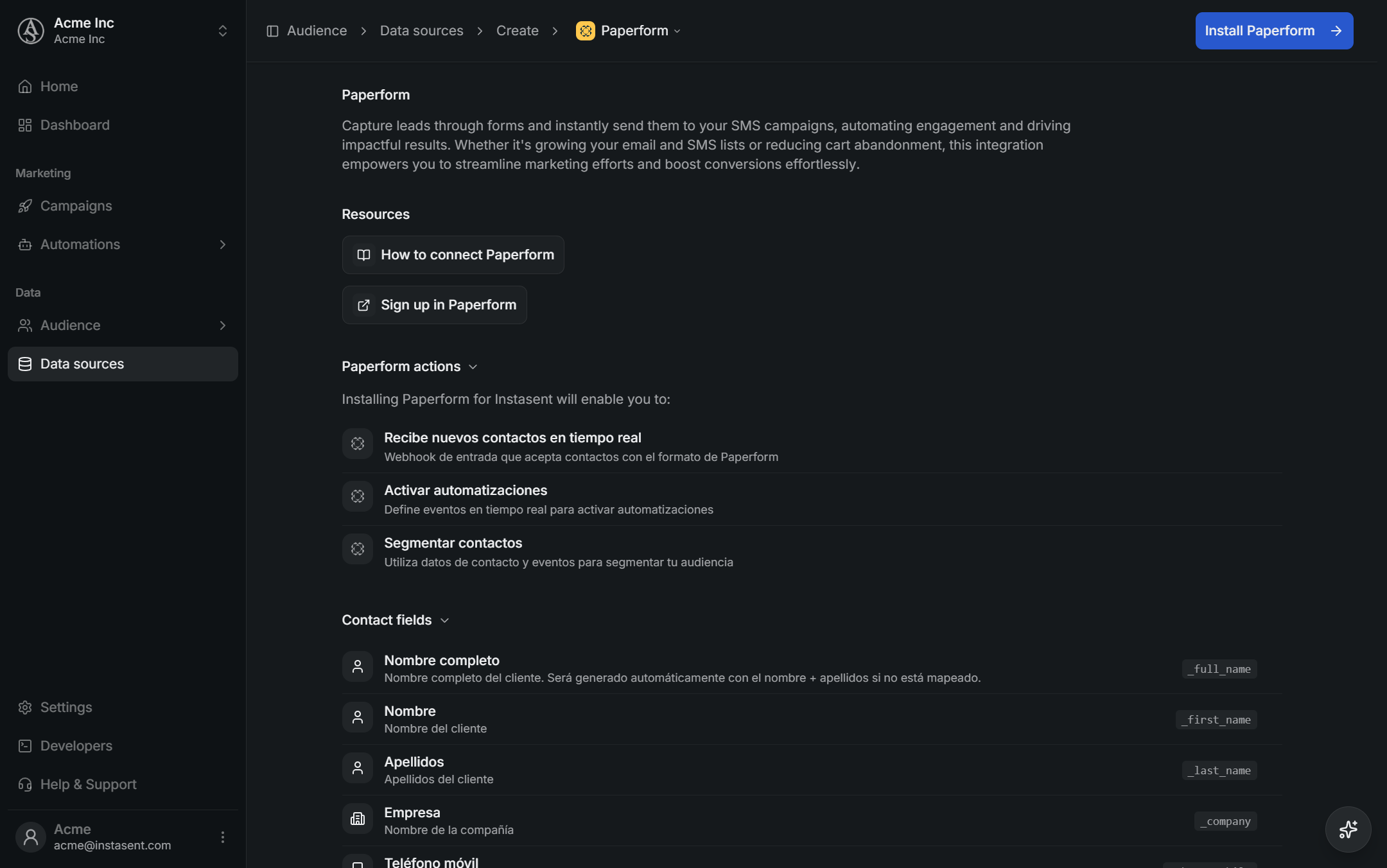
Task: Click the sidebar toggle icon beside Audience breadcrumb
Action: click(272, 31)
